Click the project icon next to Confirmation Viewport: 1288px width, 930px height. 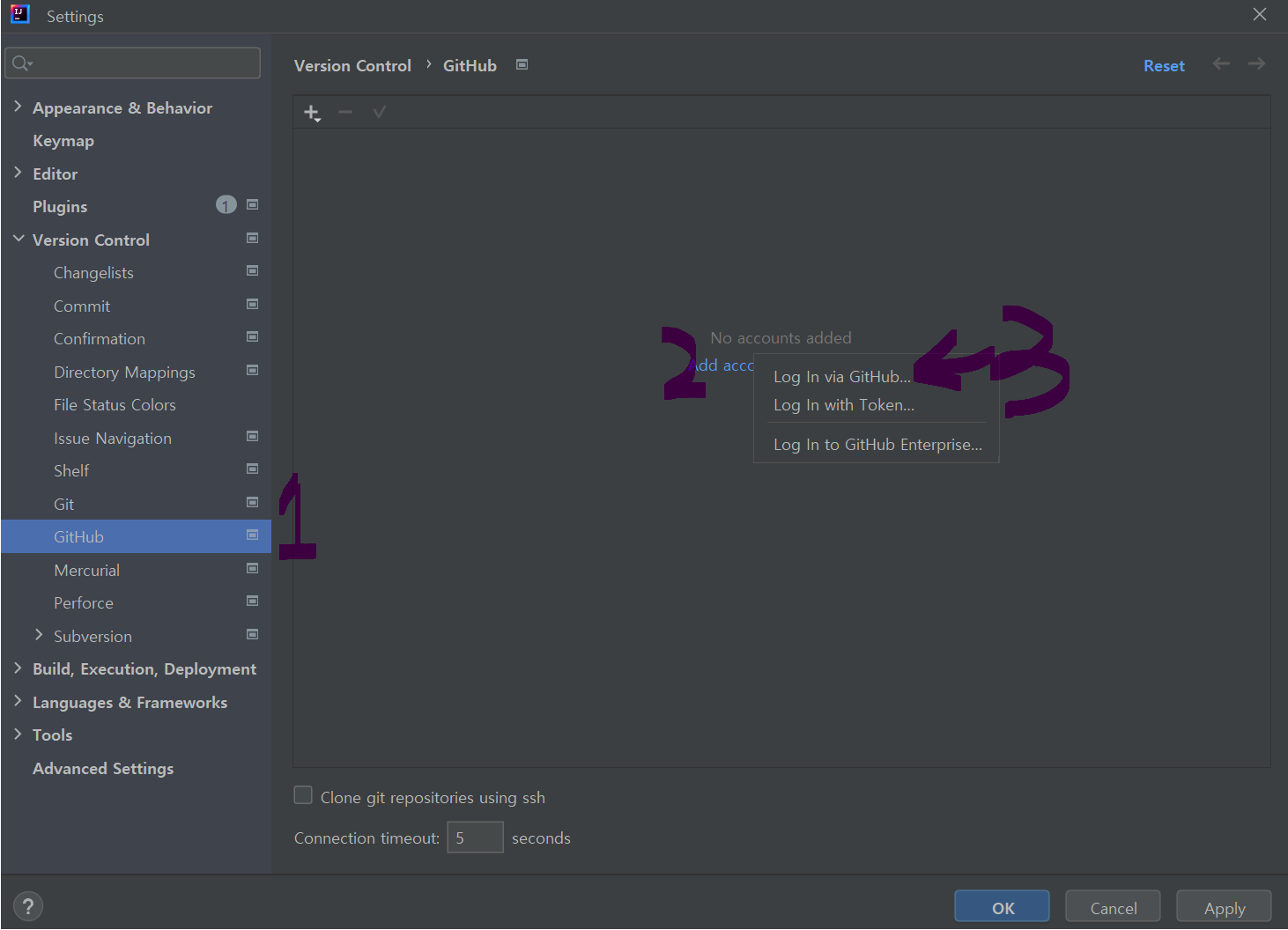click(x=253, y=337)
